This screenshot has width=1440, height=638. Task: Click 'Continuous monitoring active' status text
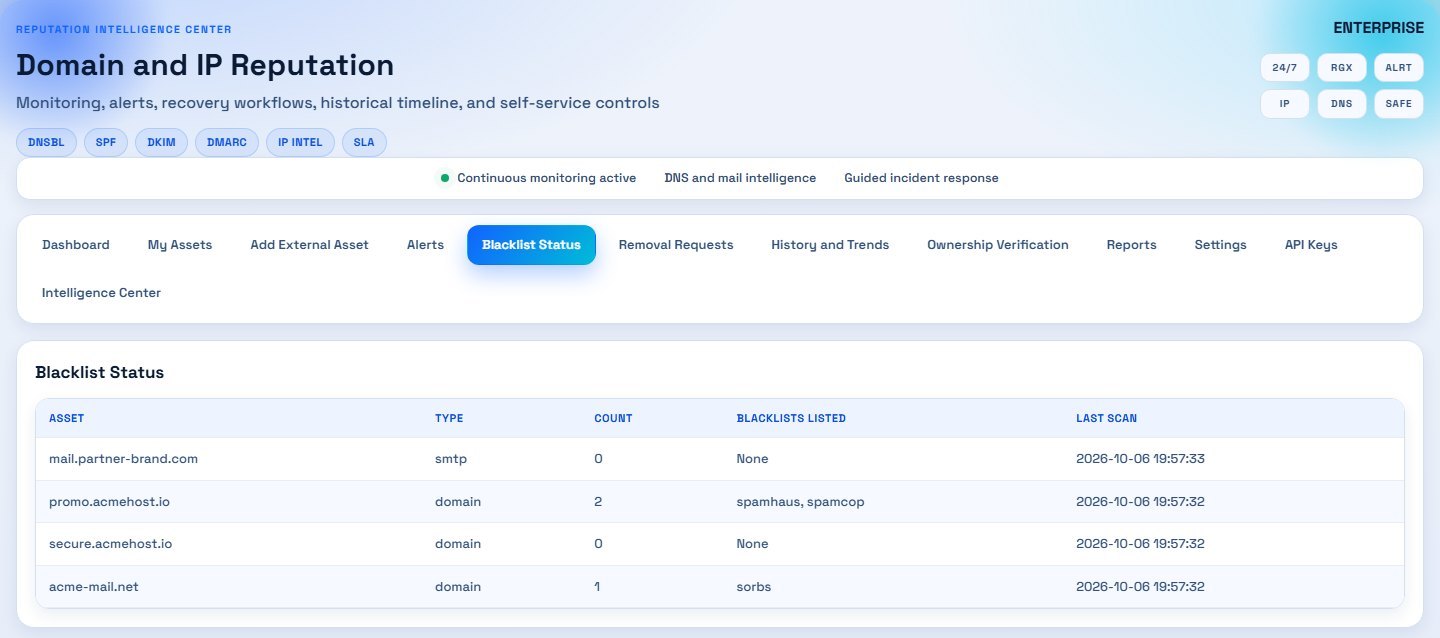pyautogui.click(x=546, y=178)
